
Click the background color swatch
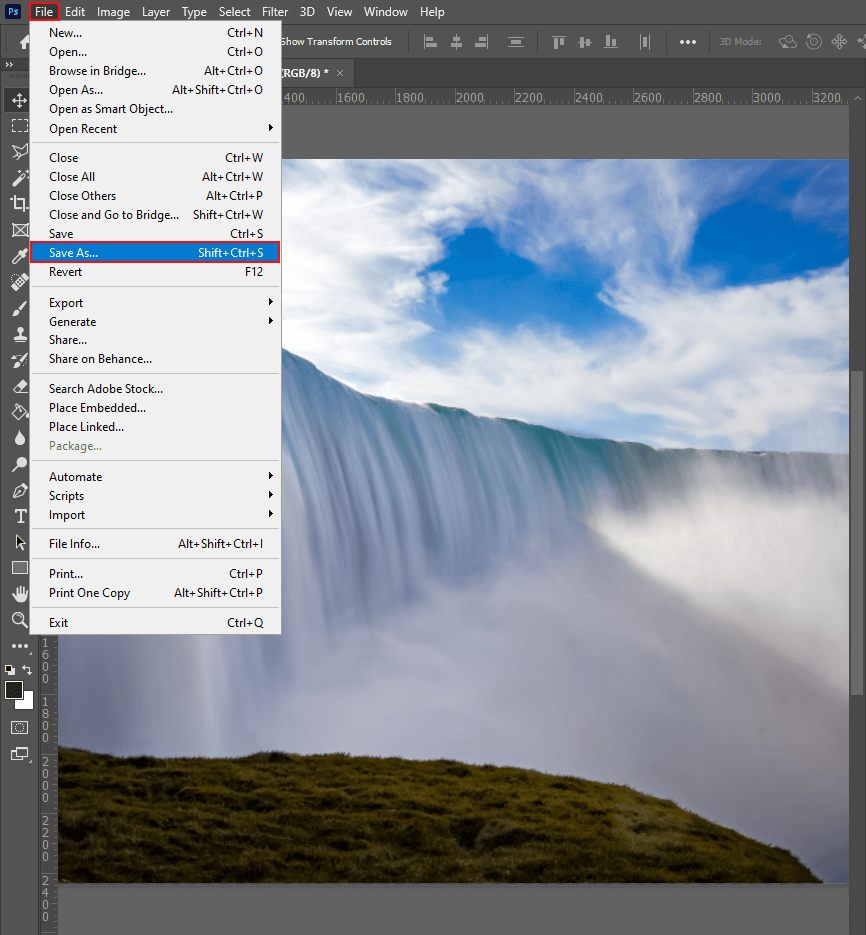click(x=27, y=703)
